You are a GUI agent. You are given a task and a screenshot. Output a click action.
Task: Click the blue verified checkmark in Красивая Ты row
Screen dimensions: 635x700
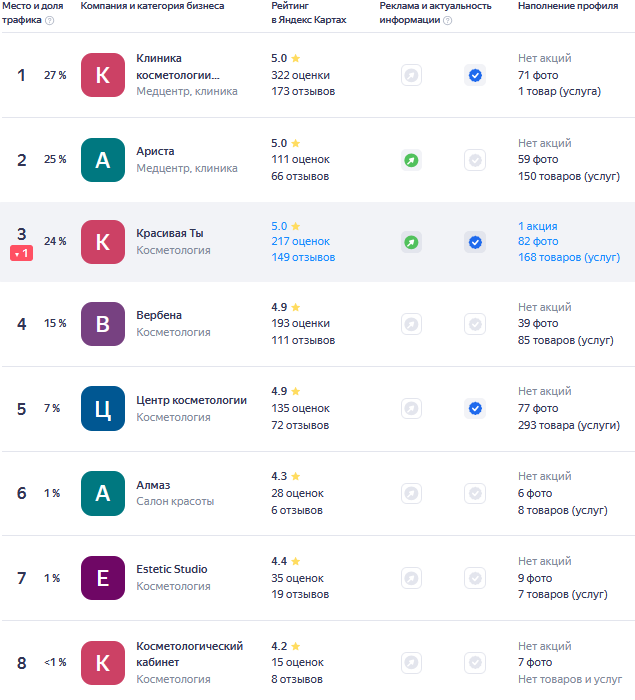[475, 242]
